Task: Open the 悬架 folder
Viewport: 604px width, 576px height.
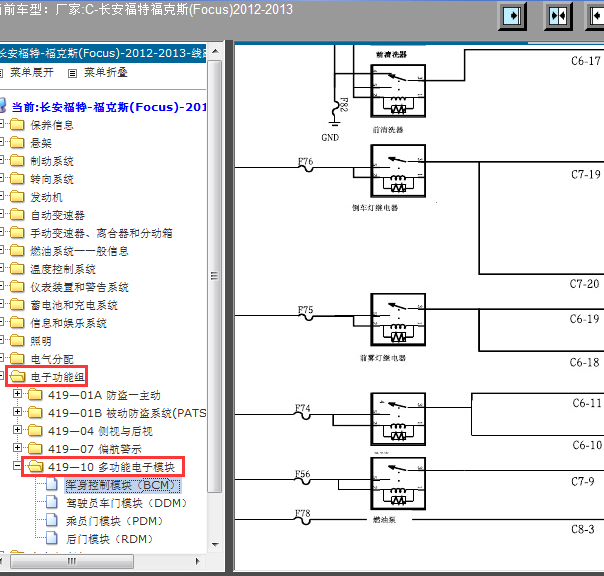Action: [41, 143]
